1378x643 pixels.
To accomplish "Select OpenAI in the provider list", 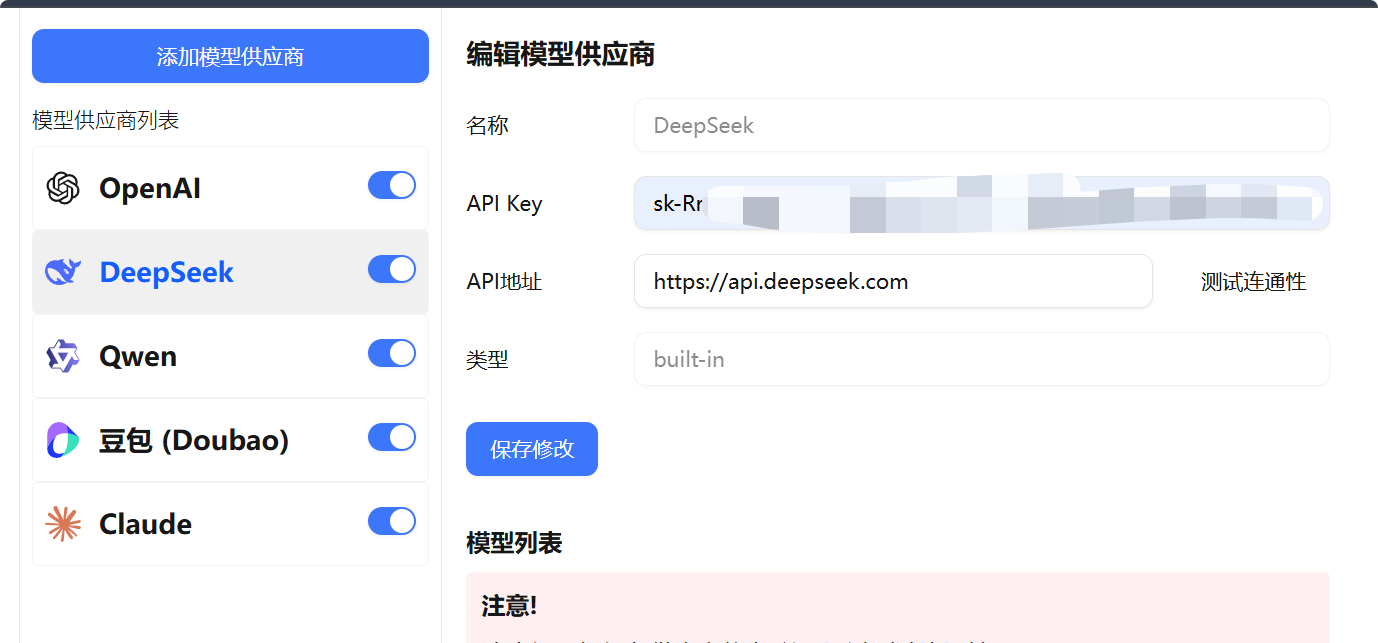I will (150, 188).
